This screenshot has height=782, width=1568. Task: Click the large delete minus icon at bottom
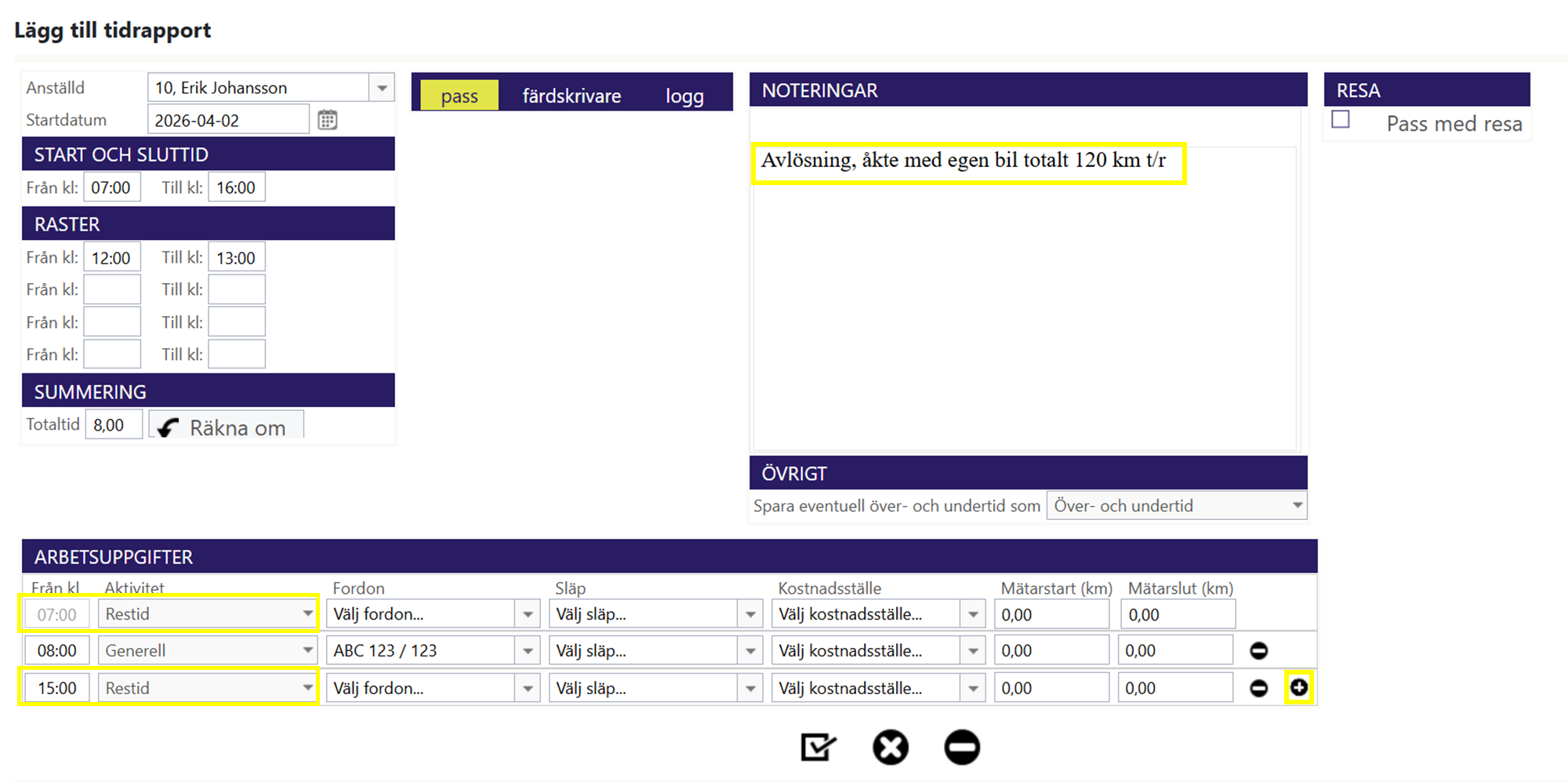[x=962, y=747]
